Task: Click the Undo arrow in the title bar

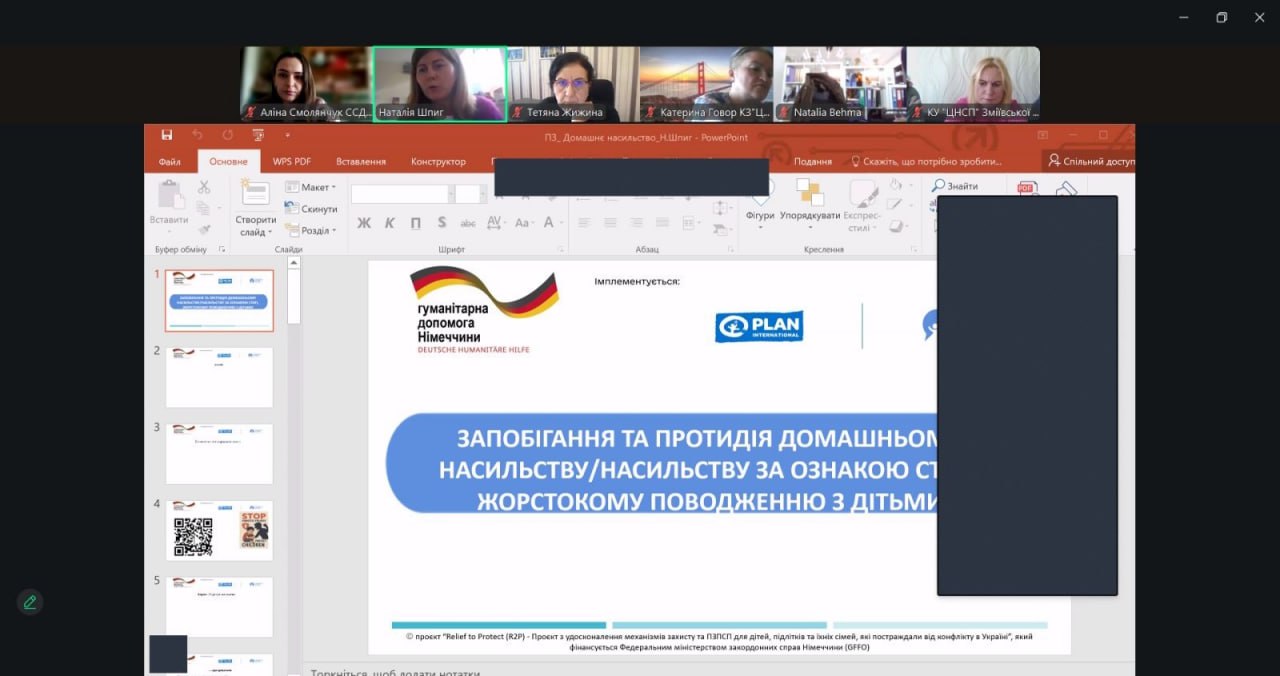Action: click(x=197, y=136)
